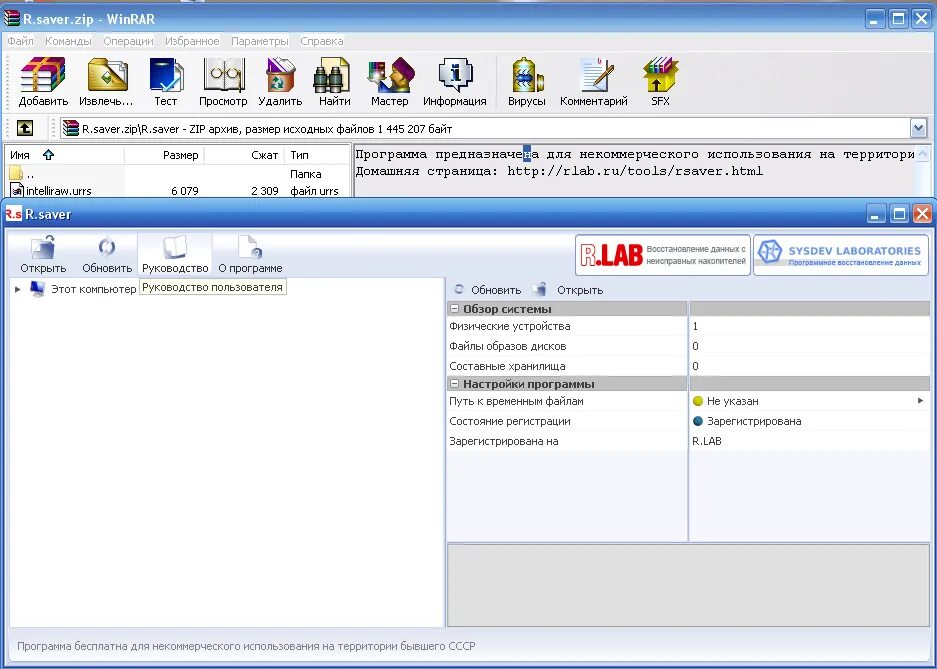Viewport: 937px width, 669px height.
Task: Click the parent folder '..' icon in WinRAR
Action: click(17, 174)
